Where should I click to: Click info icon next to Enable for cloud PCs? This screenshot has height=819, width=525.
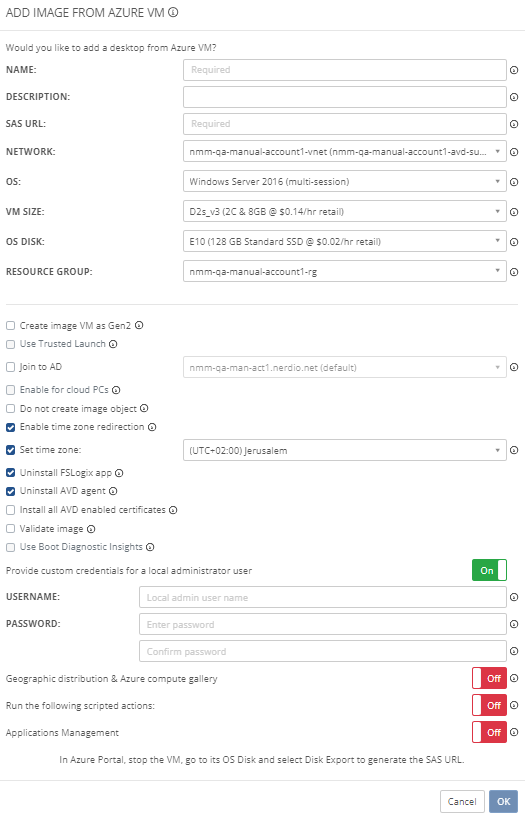click(116, 390)
